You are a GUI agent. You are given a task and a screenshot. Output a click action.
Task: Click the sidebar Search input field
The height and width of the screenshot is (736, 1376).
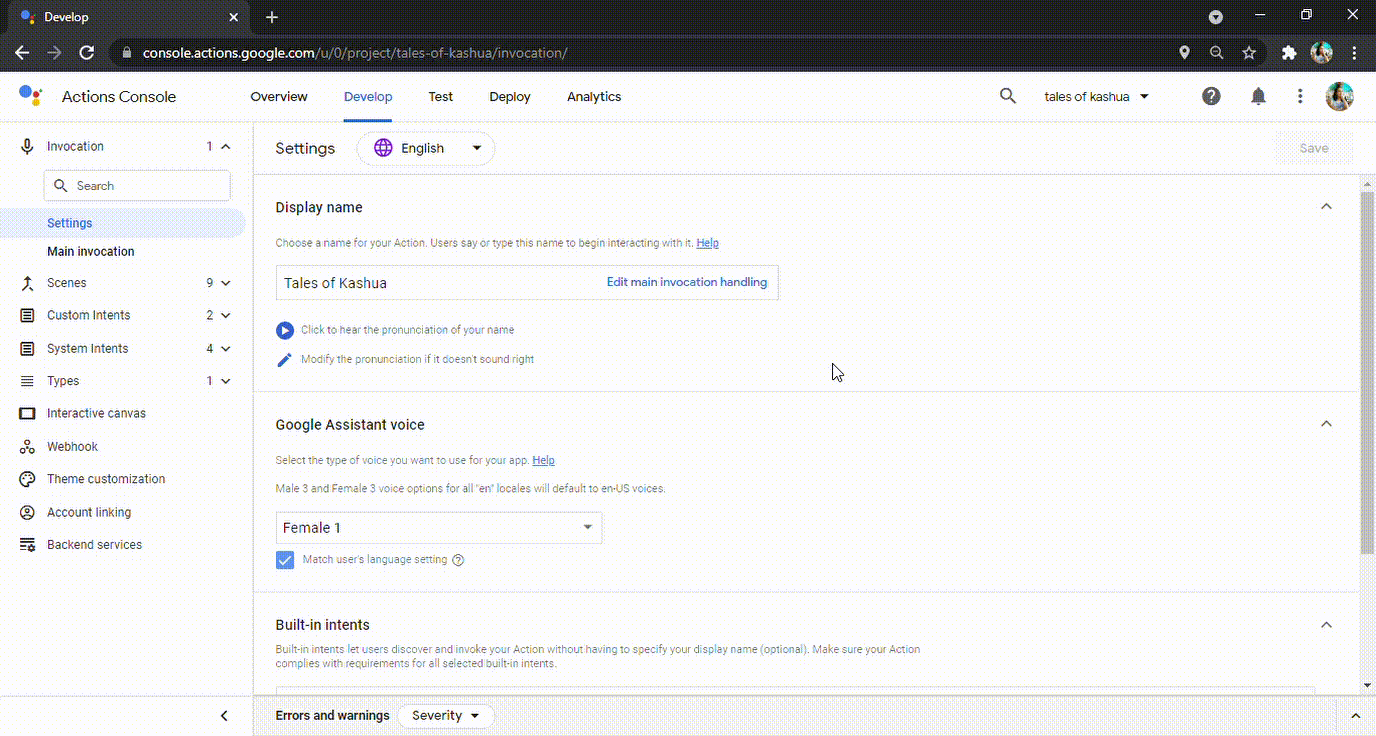point(137,186)
